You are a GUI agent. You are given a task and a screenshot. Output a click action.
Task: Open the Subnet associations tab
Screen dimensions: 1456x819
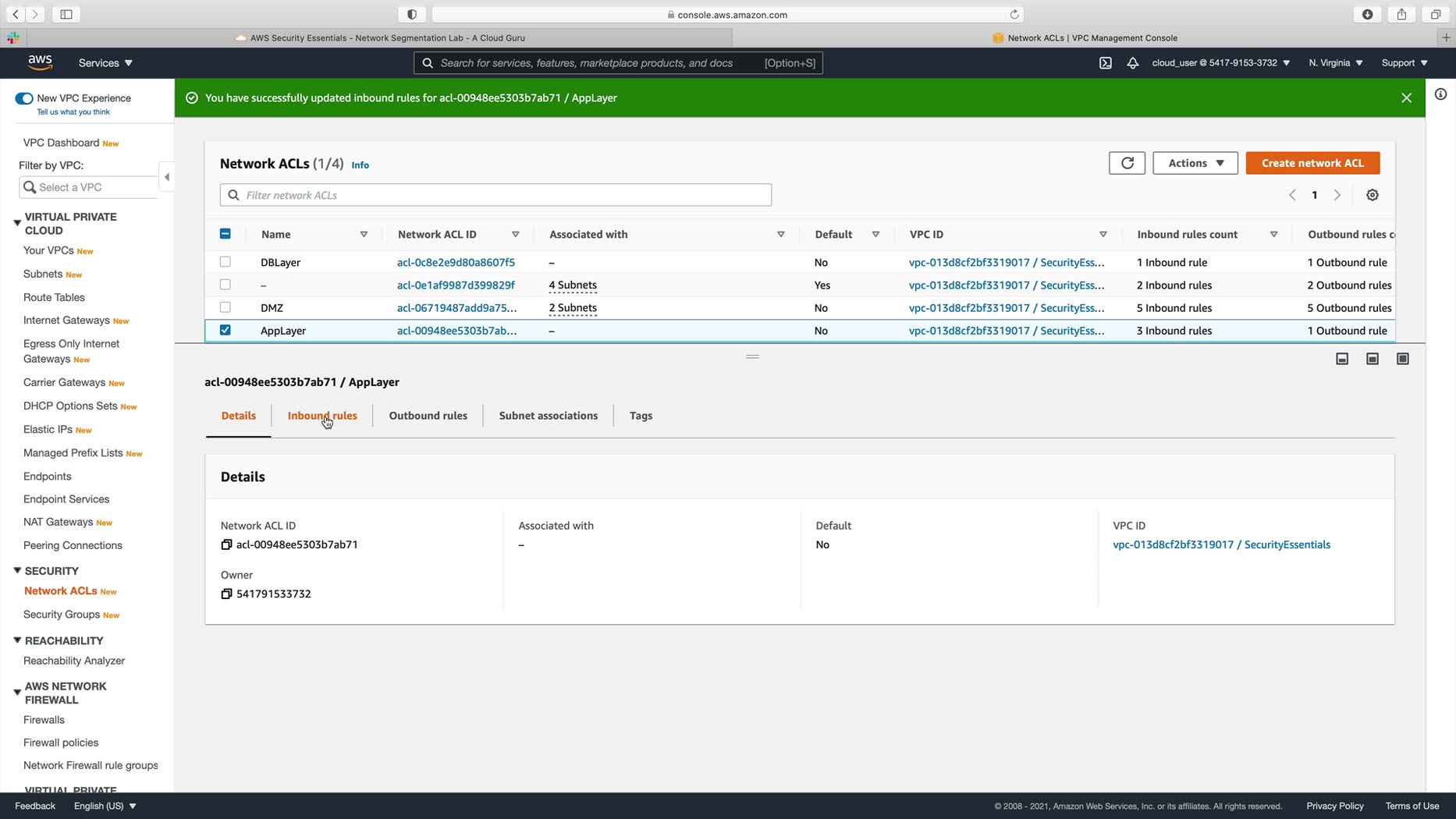(548, 416)
